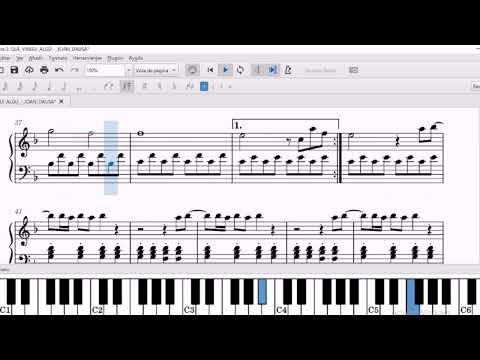This screenshot has width=480, height=360.
Task: Select the highlighted blue bass note in measure 37
Action: 111,163
